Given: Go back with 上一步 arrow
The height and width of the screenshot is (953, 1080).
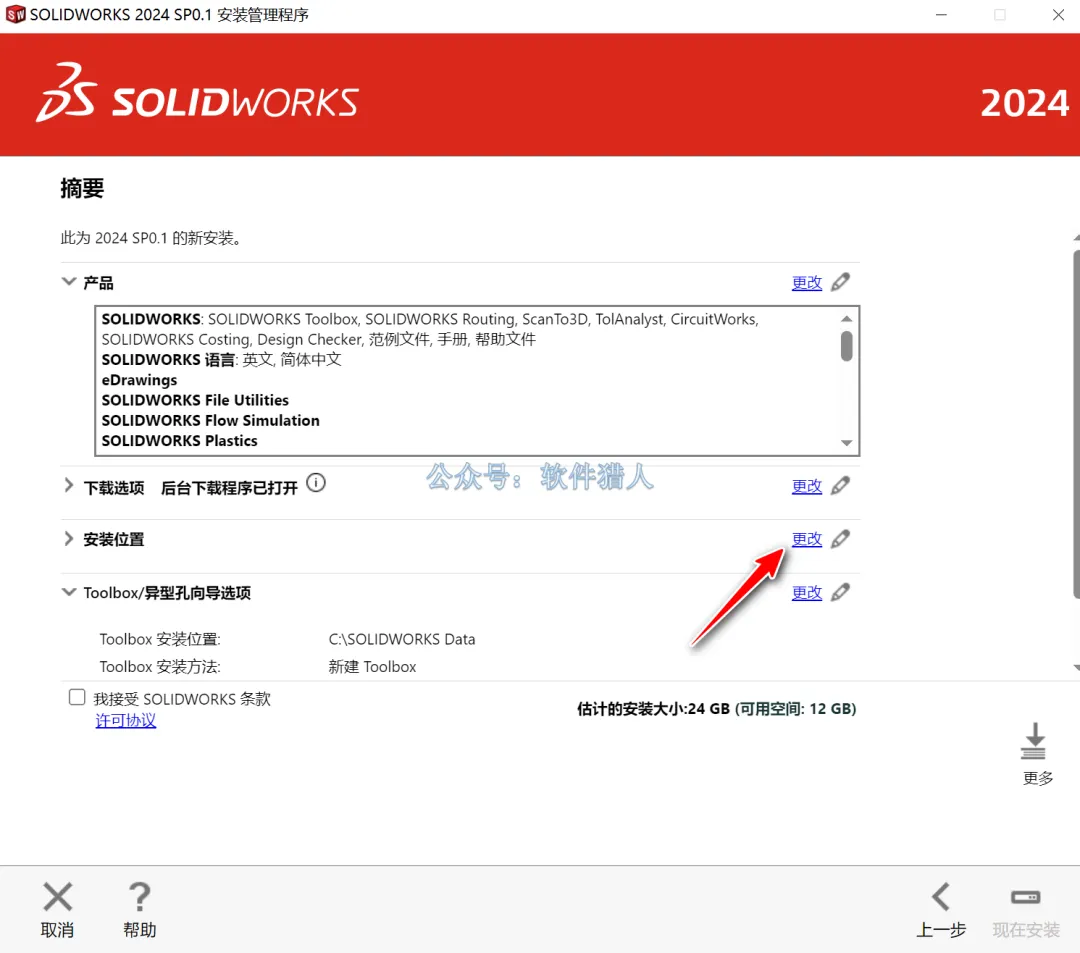Looking at the screenshot, I should pyautogui.click(x=941, y=897).
